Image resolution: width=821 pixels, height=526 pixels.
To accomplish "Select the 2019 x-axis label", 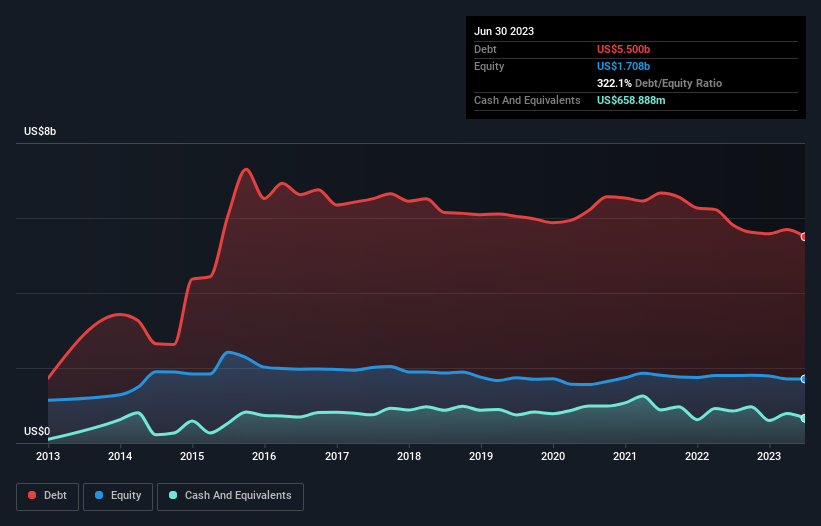I will pos(481,456).
